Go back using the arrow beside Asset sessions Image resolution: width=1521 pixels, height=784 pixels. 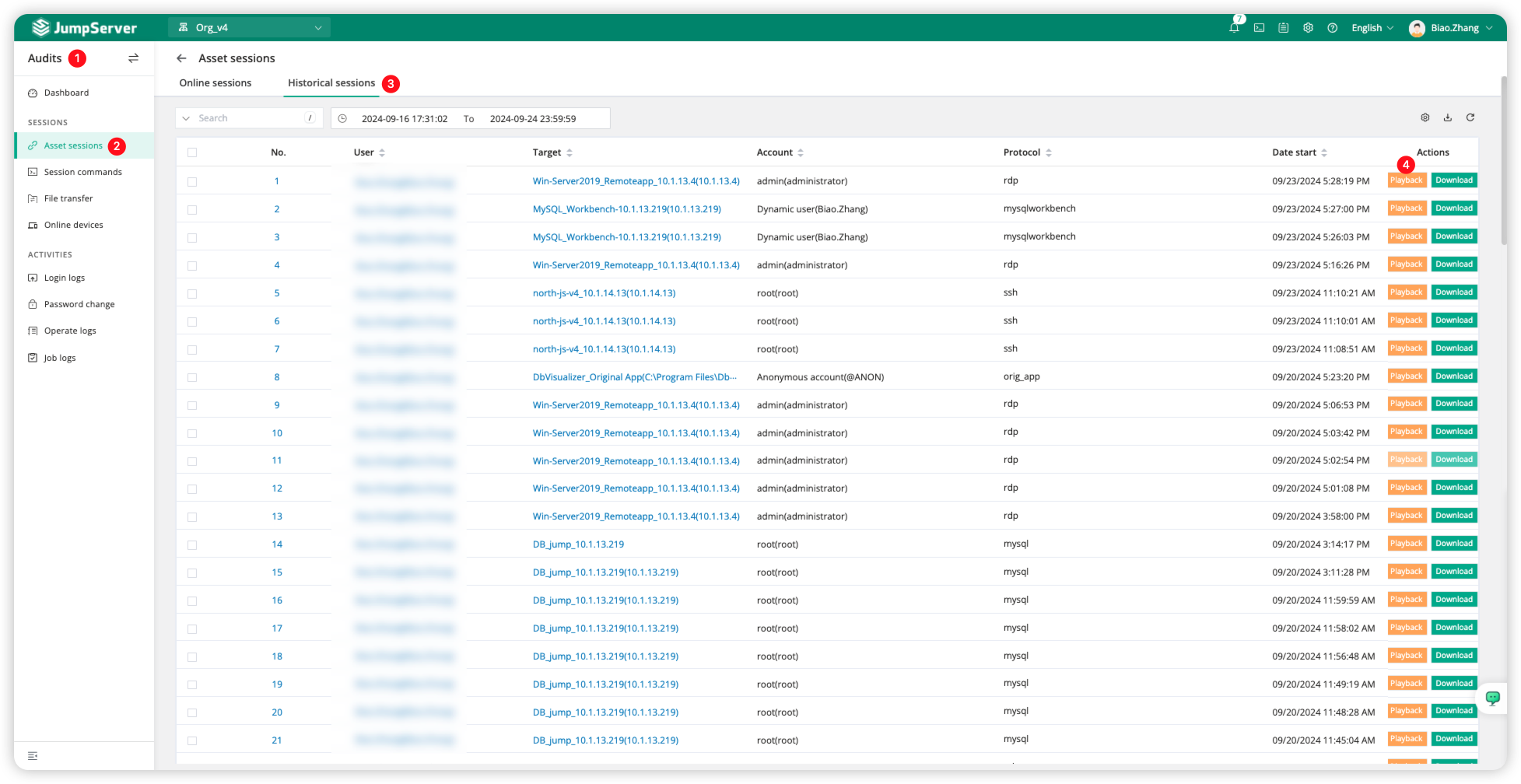[x=181, y=58]
